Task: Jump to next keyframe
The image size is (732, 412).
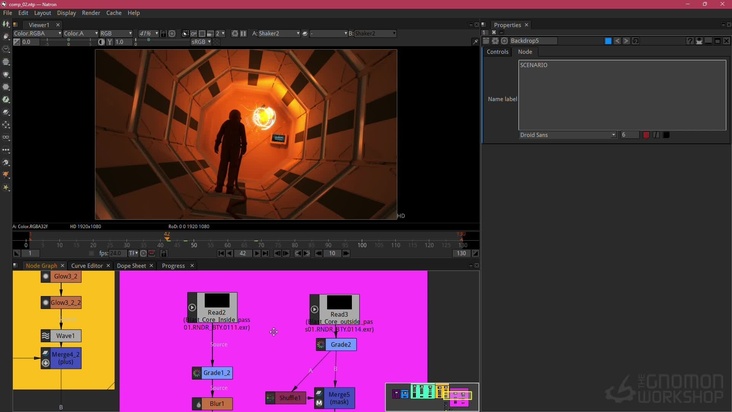Action: (306, 253)
